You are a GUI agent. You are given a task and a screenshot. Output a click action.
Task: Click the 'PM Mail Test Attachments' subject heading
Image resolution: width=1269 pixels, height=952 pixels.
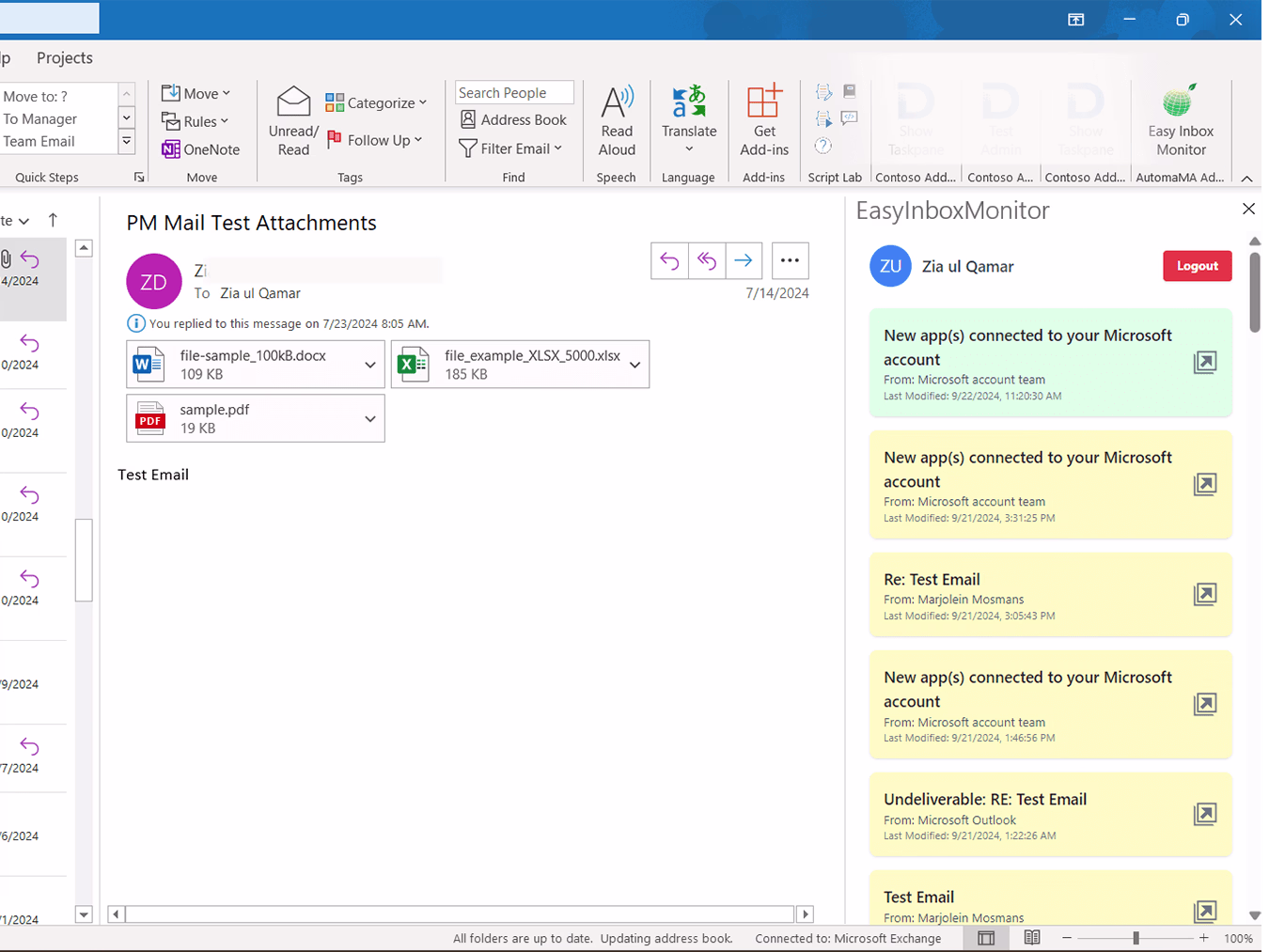(252, 223)
